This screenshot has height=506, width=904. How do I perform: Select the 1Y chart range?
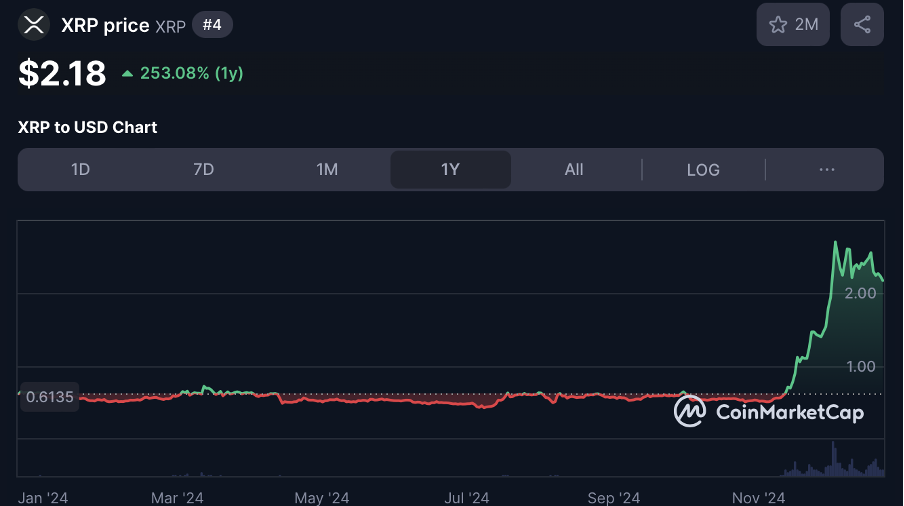pyautogui.click(x=450, y=170)
